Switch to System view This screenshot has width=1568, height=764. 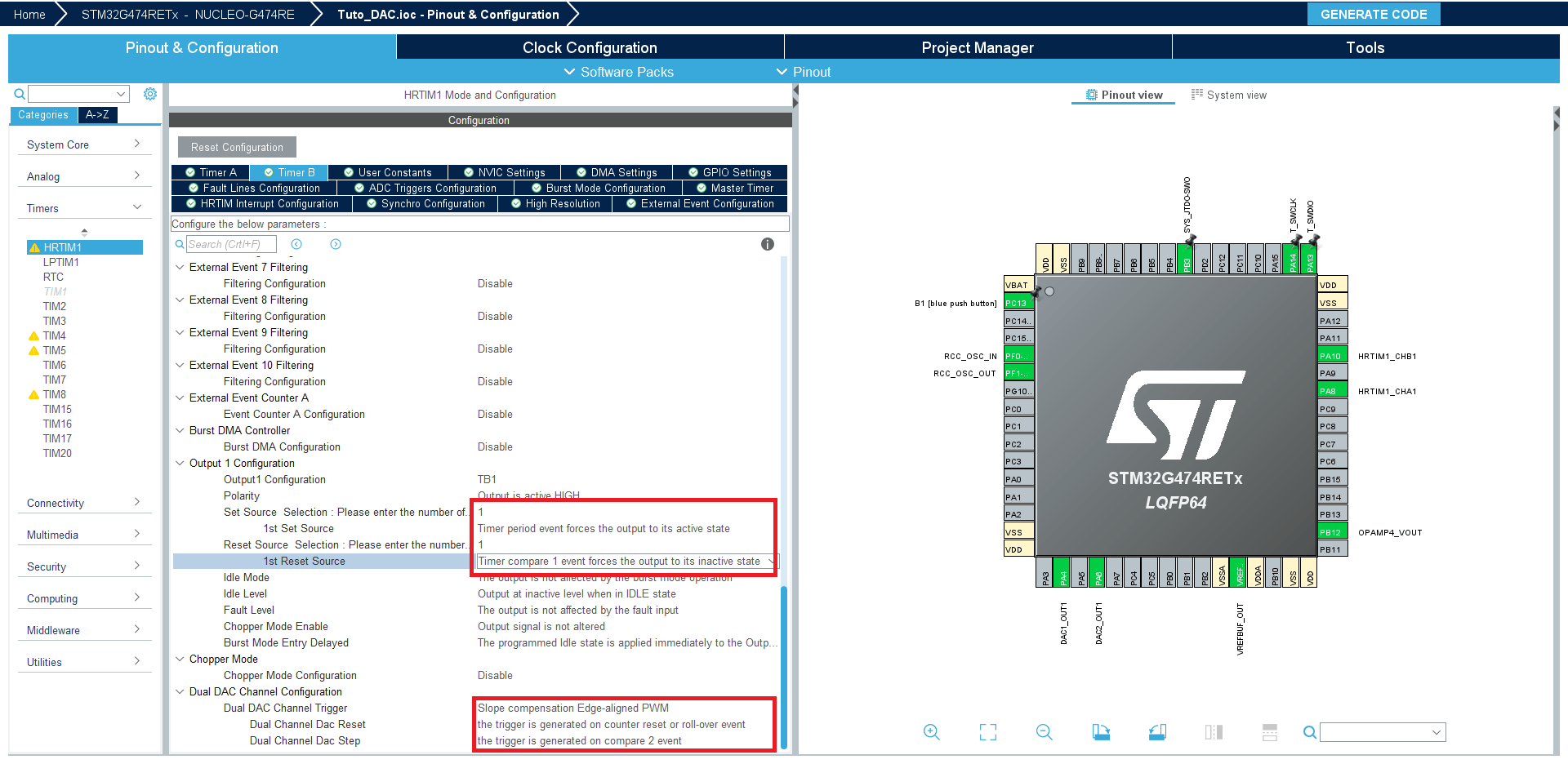click(x=1229, y=95)
